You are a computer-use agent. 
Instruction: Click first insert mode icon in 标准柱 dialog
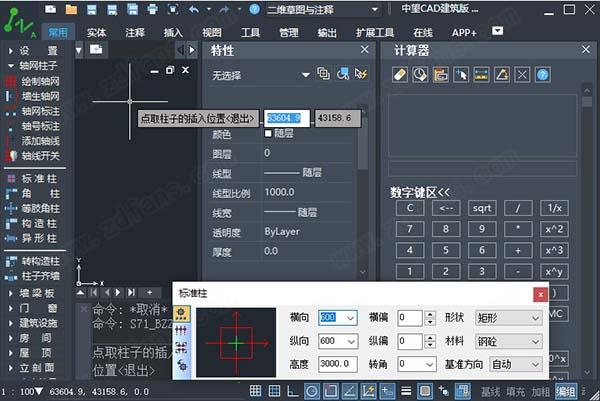pyautogui.click(x=181, y=313)
